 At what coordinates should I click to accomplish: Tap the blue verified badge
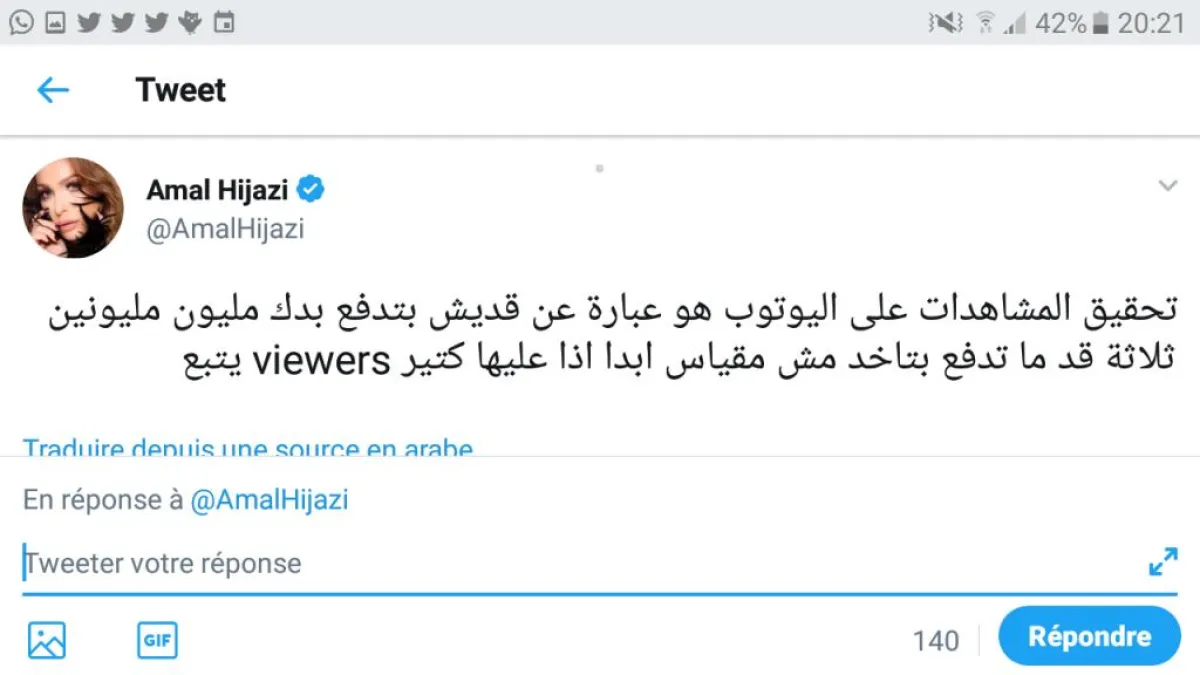coord(312,188)
